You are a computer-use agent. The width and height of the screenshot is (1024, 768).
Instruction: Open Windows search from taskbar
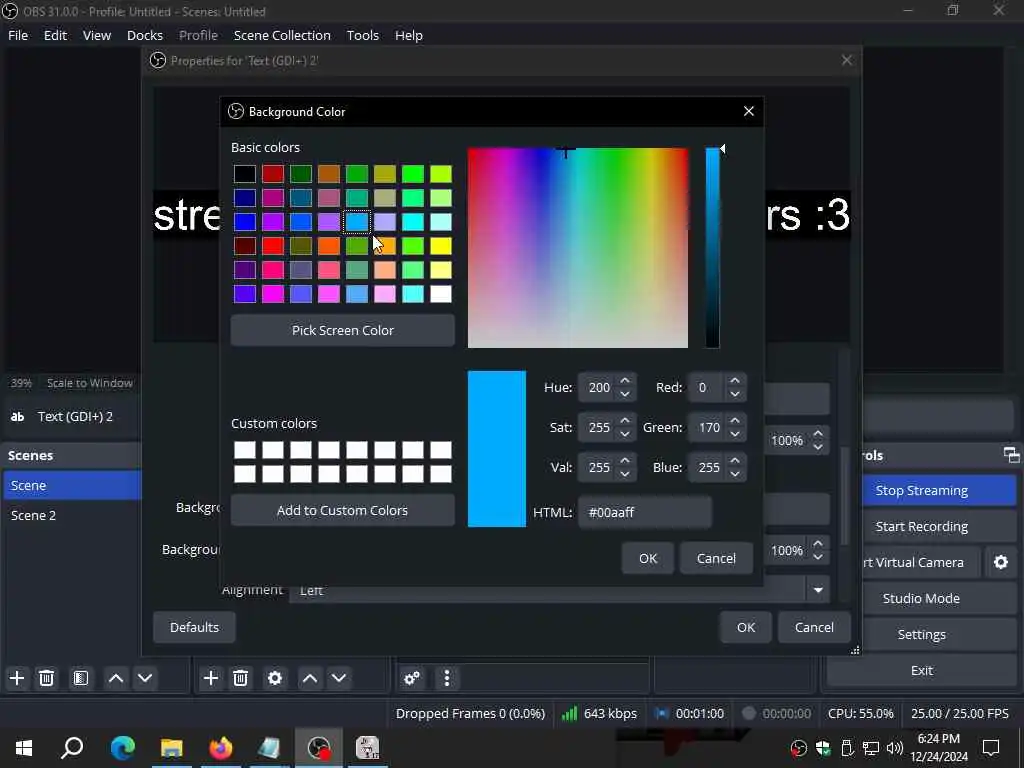pos(72,747)
